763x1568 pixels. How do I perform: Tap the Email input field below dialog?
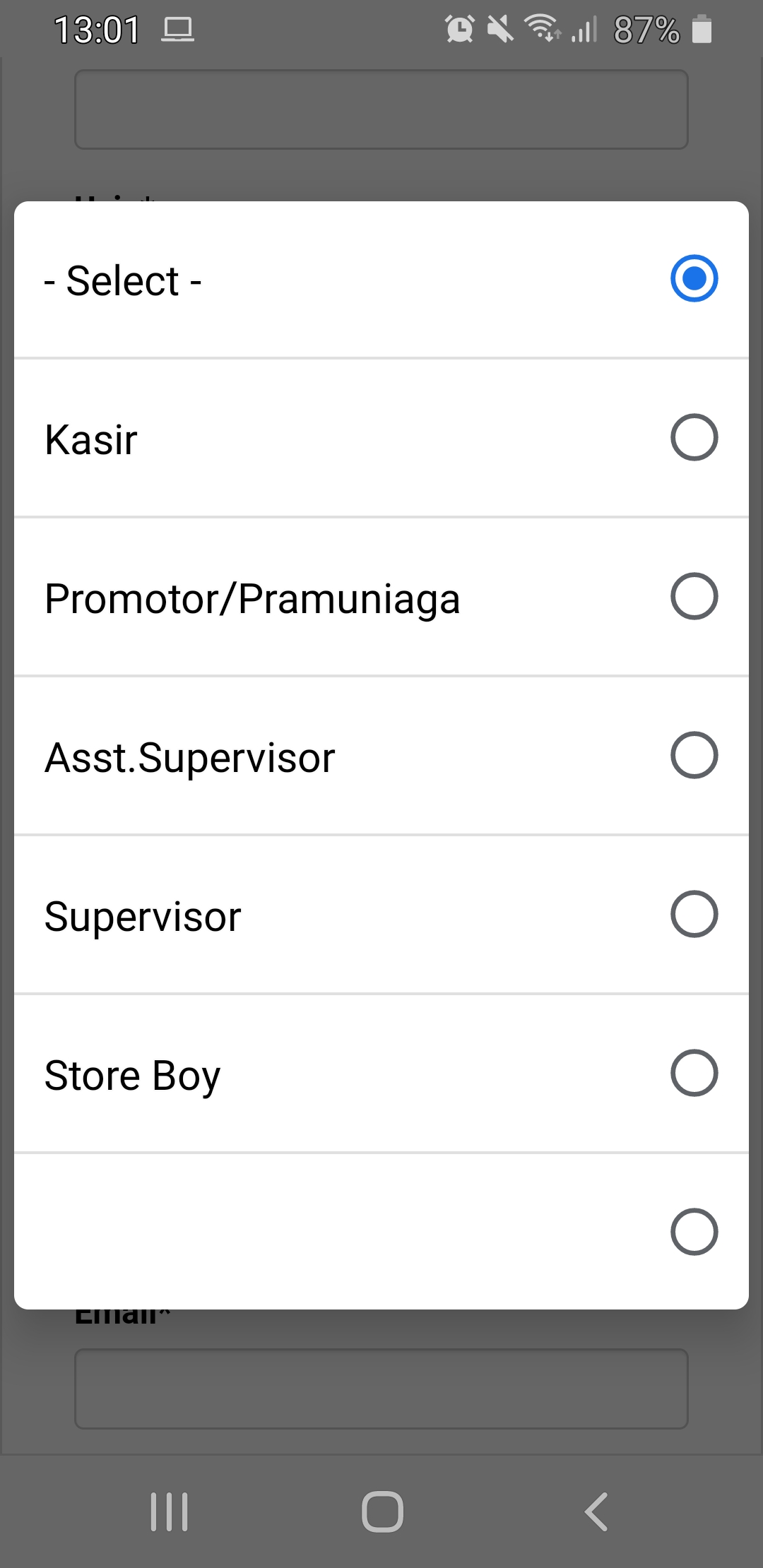(381, 1389)
